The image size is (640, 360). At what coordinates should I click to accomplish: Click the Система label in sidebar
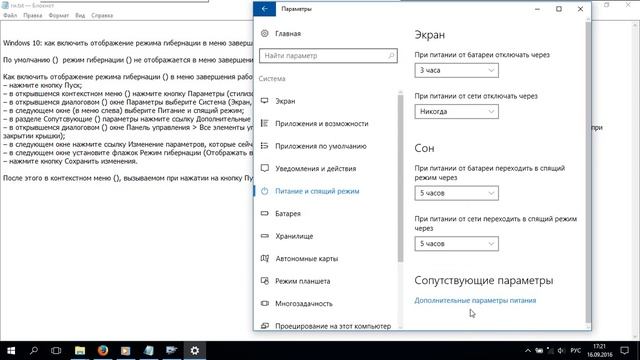pos(272,78)
